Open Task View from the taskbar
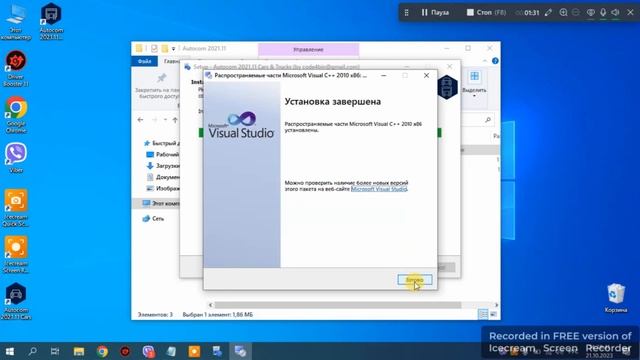Viewport: 640px width, 360px height. [x=55, y=351]
